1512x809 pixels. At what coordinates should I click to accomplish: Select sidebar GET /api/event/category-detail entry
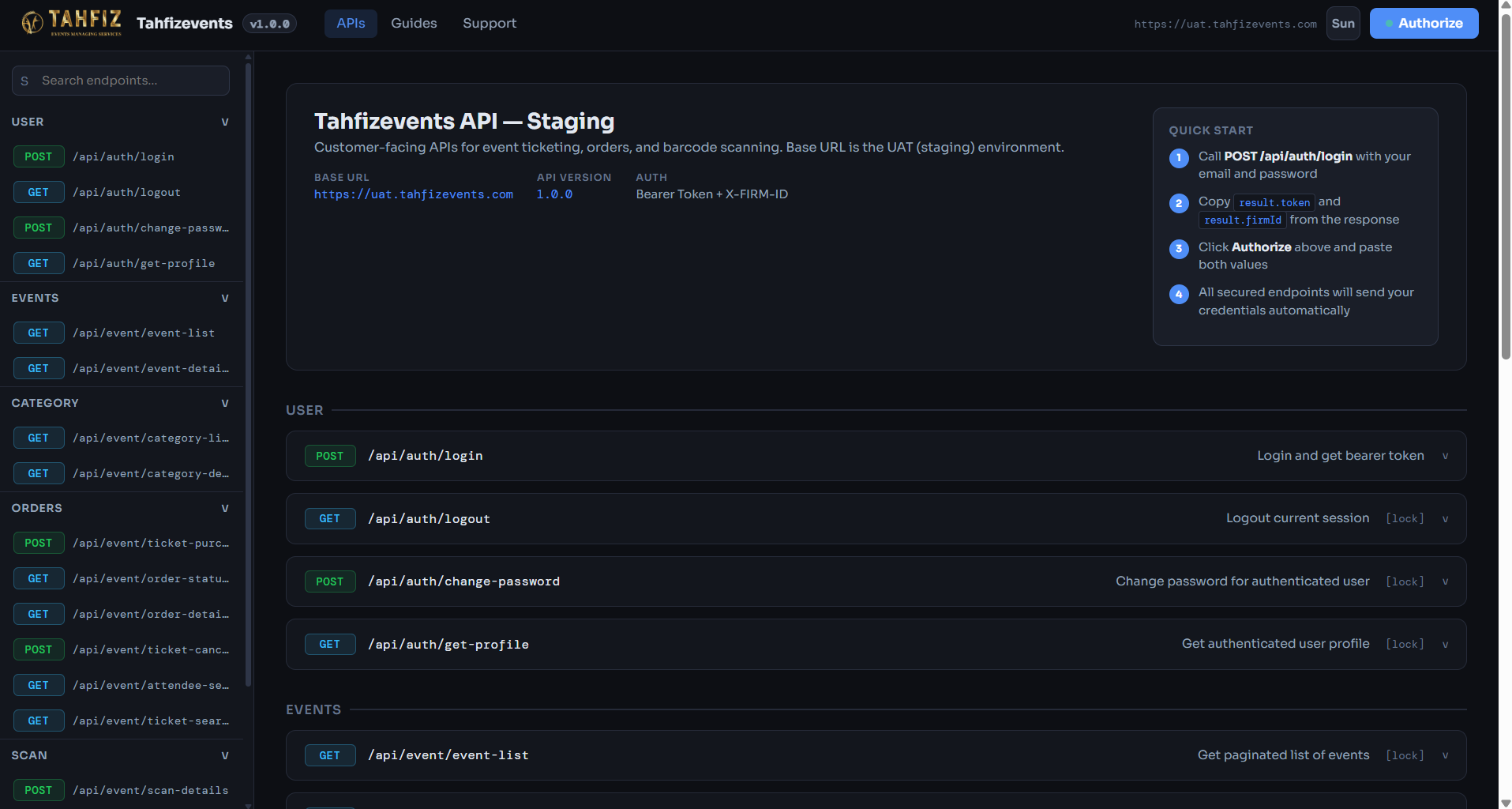tap(121, 473)
